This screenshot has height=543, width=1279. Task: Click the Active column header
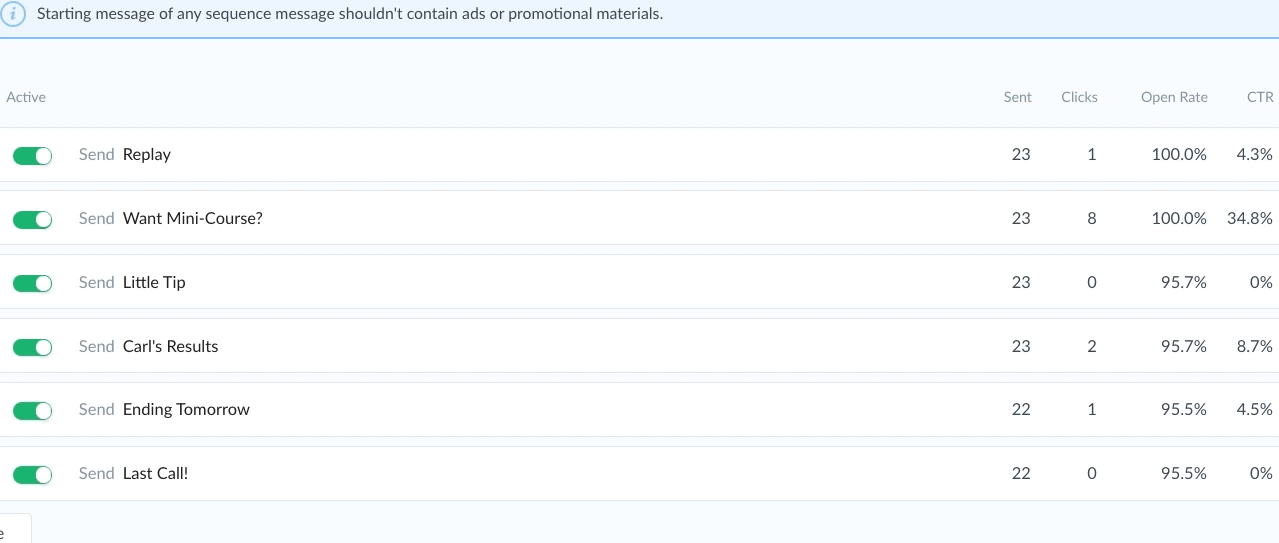click(26, 97)
